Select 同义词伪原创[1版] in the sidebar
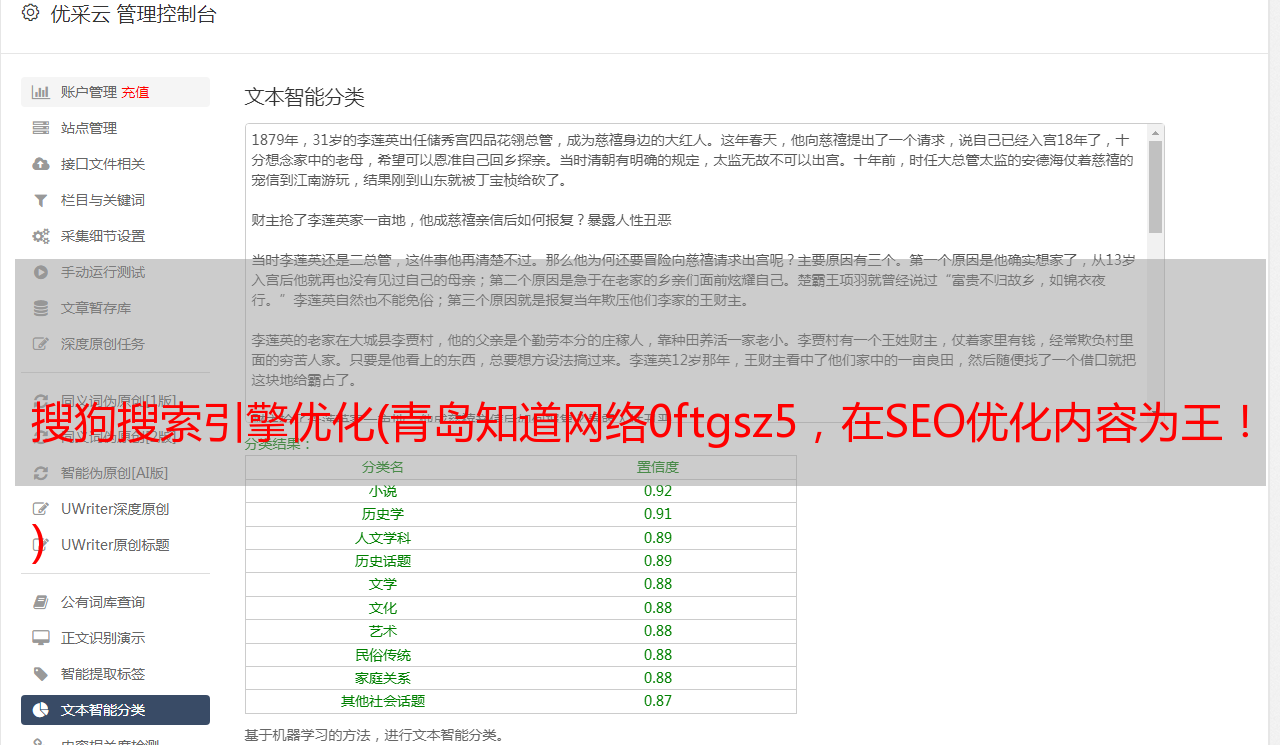1280x745 pixels. click(115, 401)
